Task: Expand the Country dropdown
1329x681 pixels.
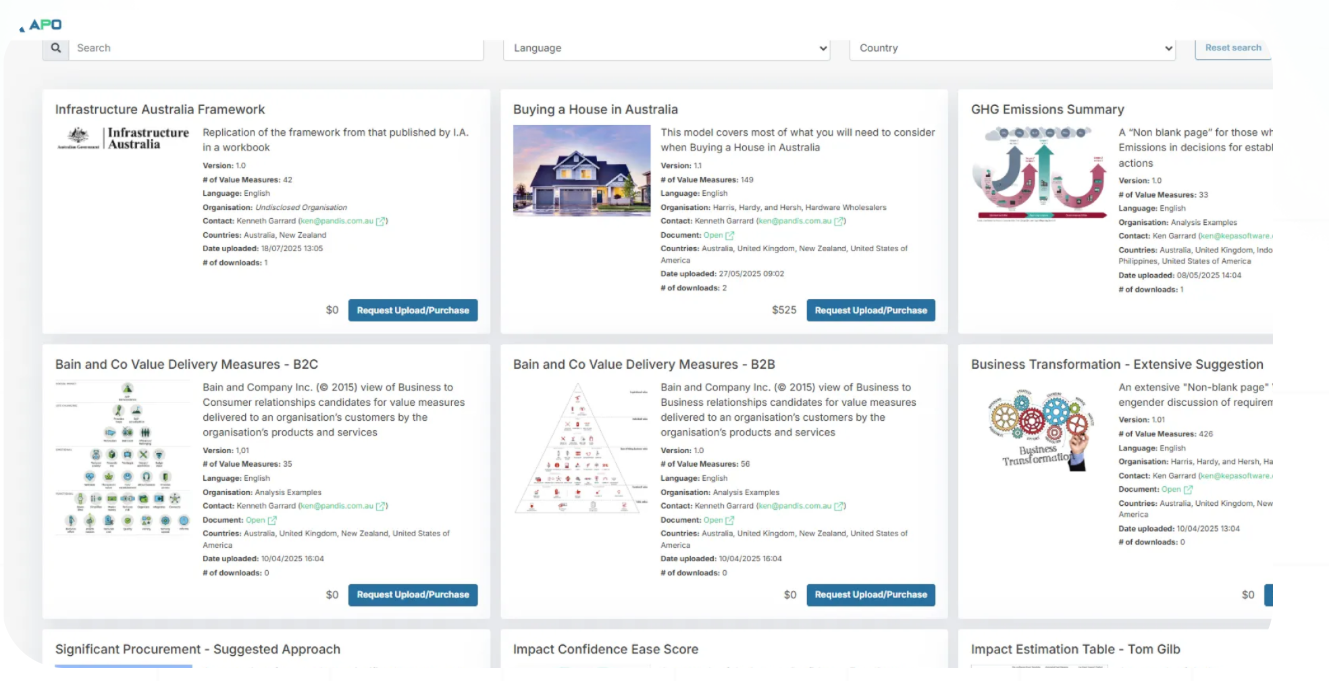Action: tap(1013, 48)
